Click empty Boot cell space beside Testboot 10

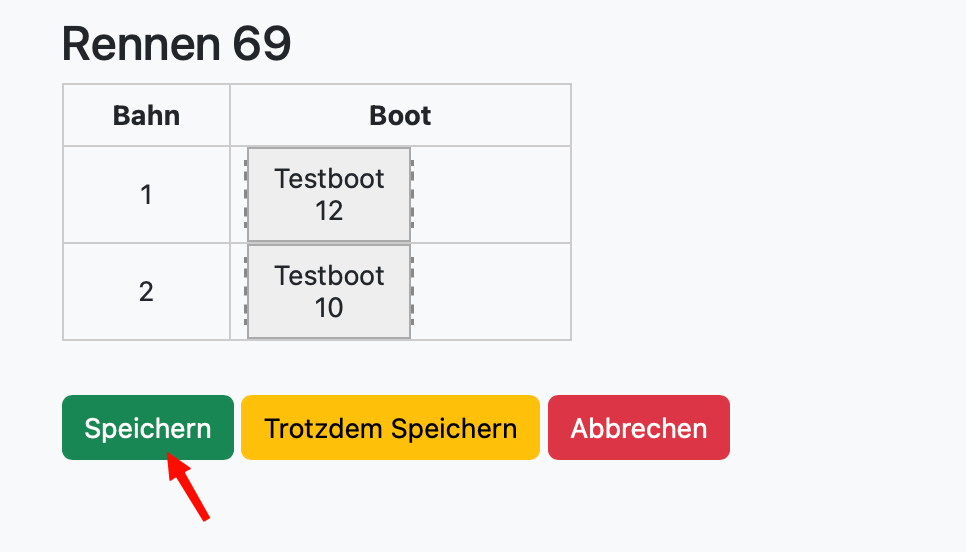click(x=492, y=291)
